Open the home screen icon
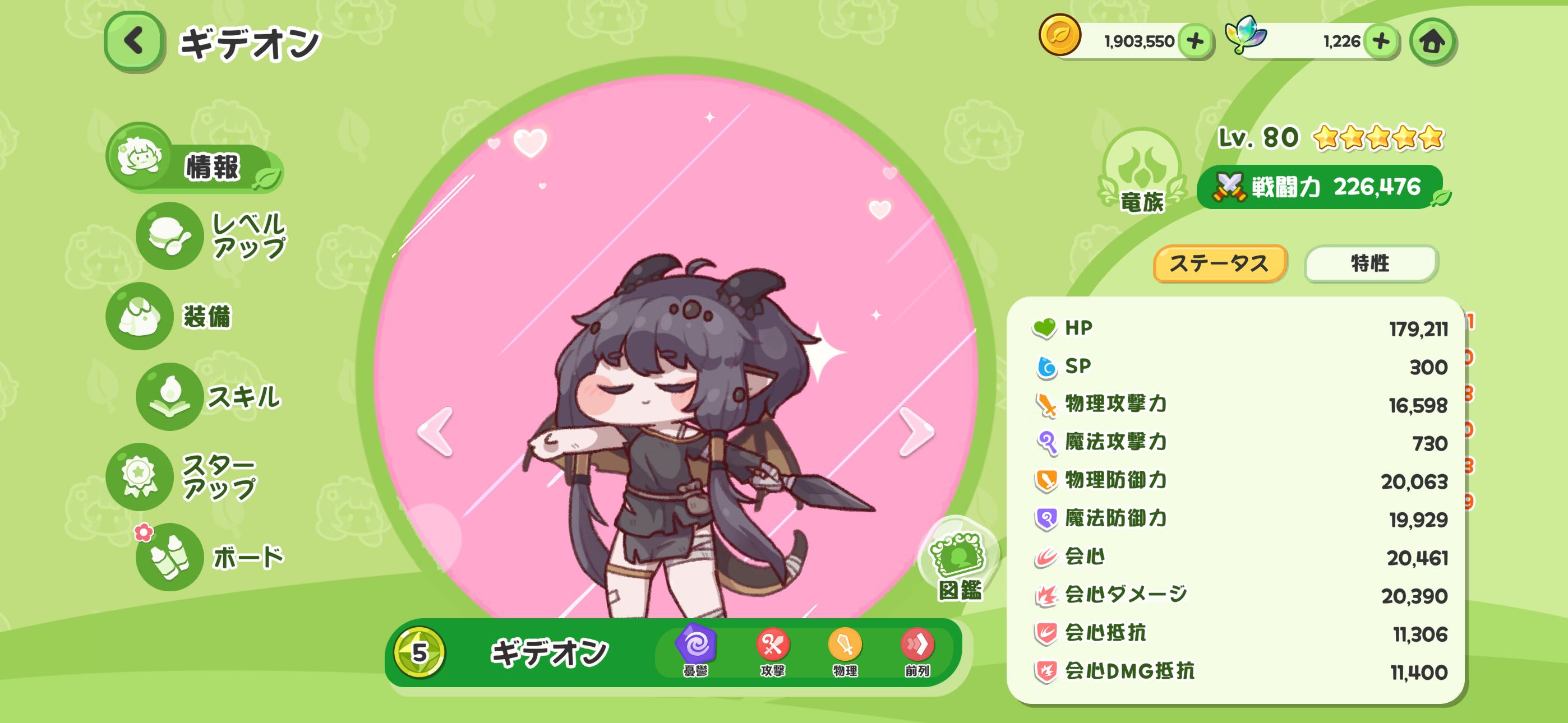Viewport: 1568px width, 723px height. (x=1432, y=41)
